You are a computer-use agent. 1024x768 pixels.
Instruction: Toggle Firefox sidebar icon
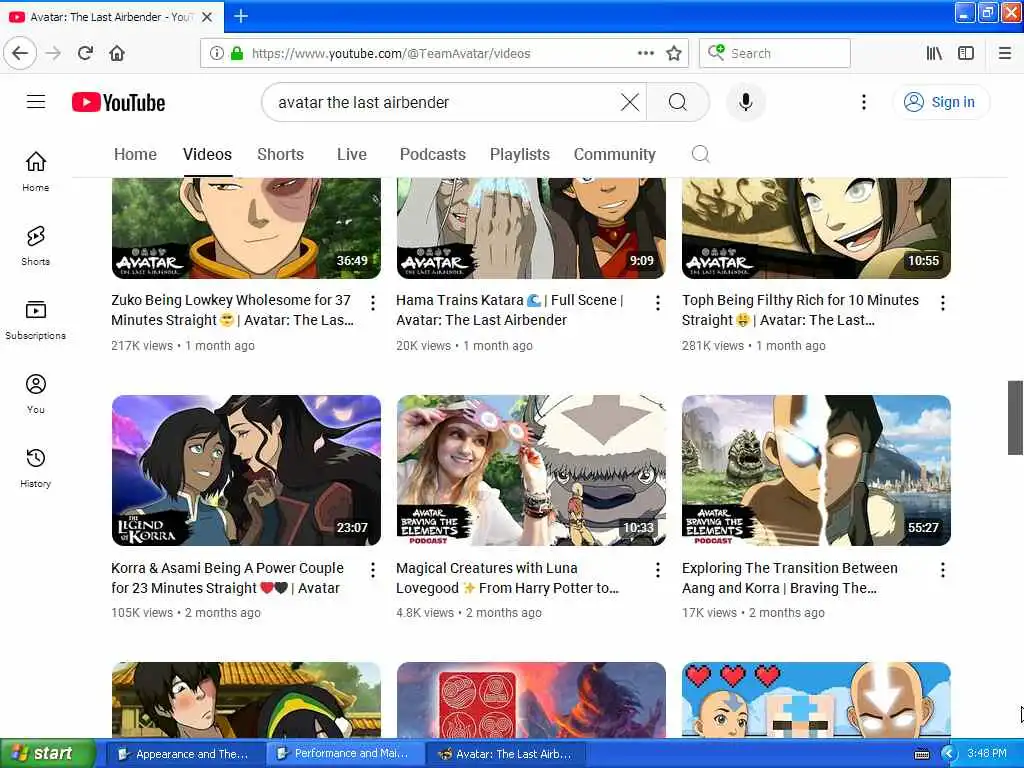(966, 53)
